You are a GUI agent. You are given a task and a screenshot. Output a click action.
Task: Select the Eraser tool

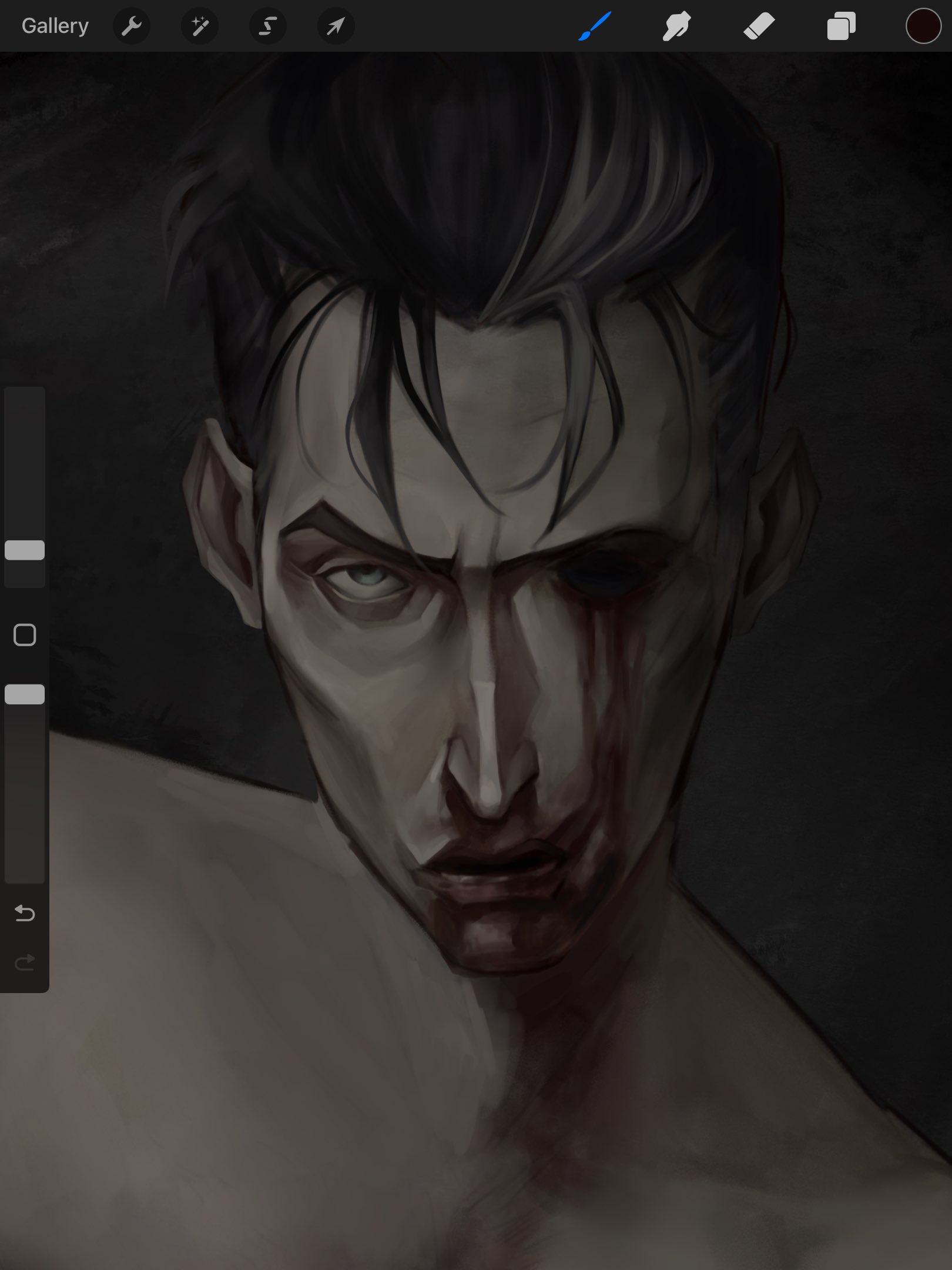coord(759,26)
